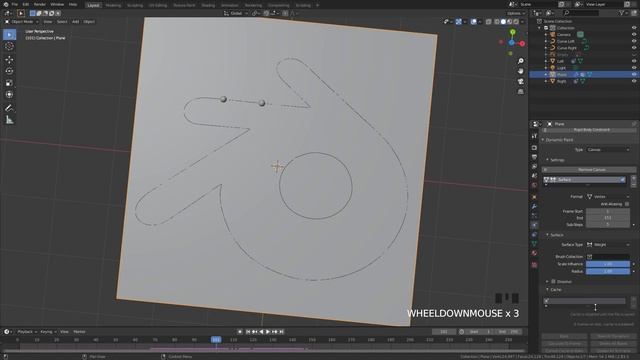Open Render properties tab
Screen dimensions: 640x360
534,147
